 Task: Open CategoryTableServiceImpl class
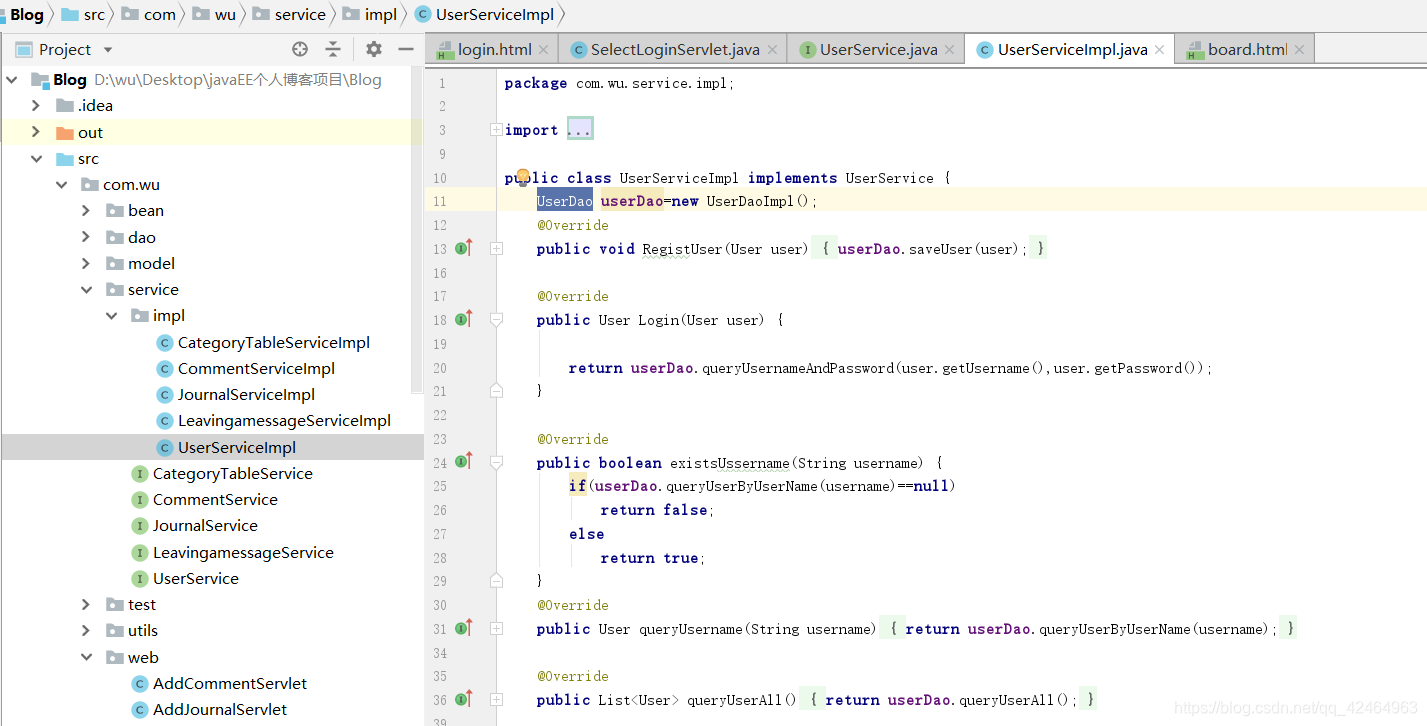(264, 342)
